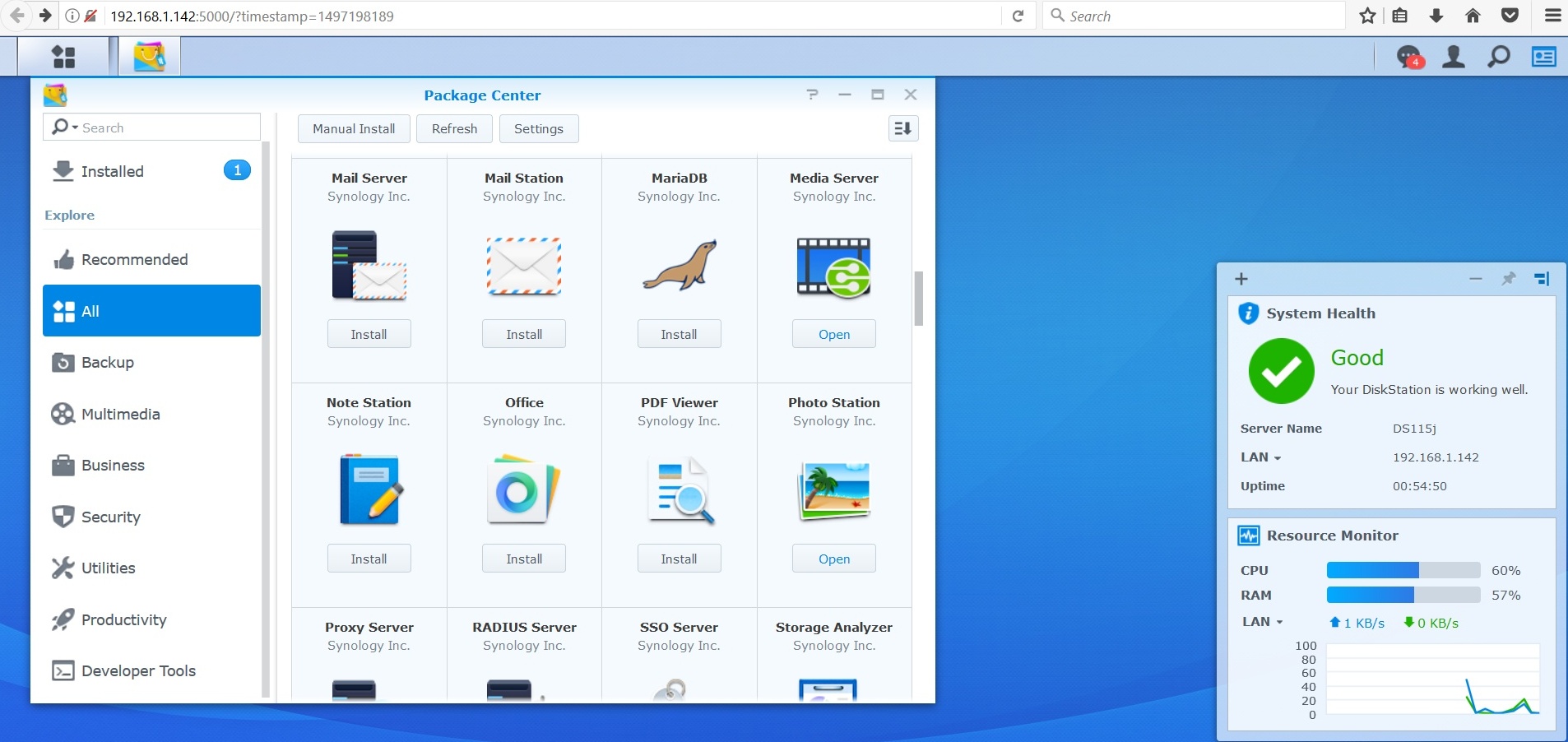Image resolution: width=1568 pixels, height=742 pixels.
Task: Open Package Center Settings
Action: point(539,128)
